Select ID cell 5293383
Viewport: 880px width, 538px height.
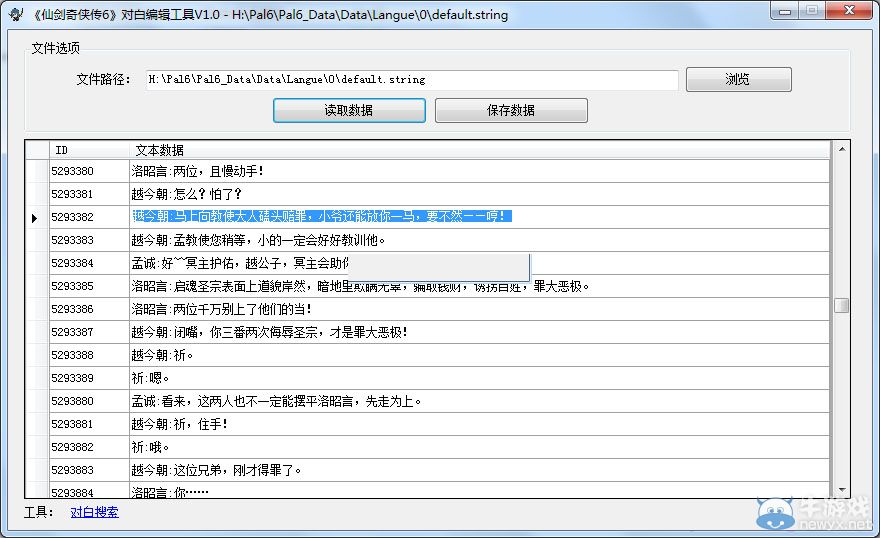tap(89, 240)
